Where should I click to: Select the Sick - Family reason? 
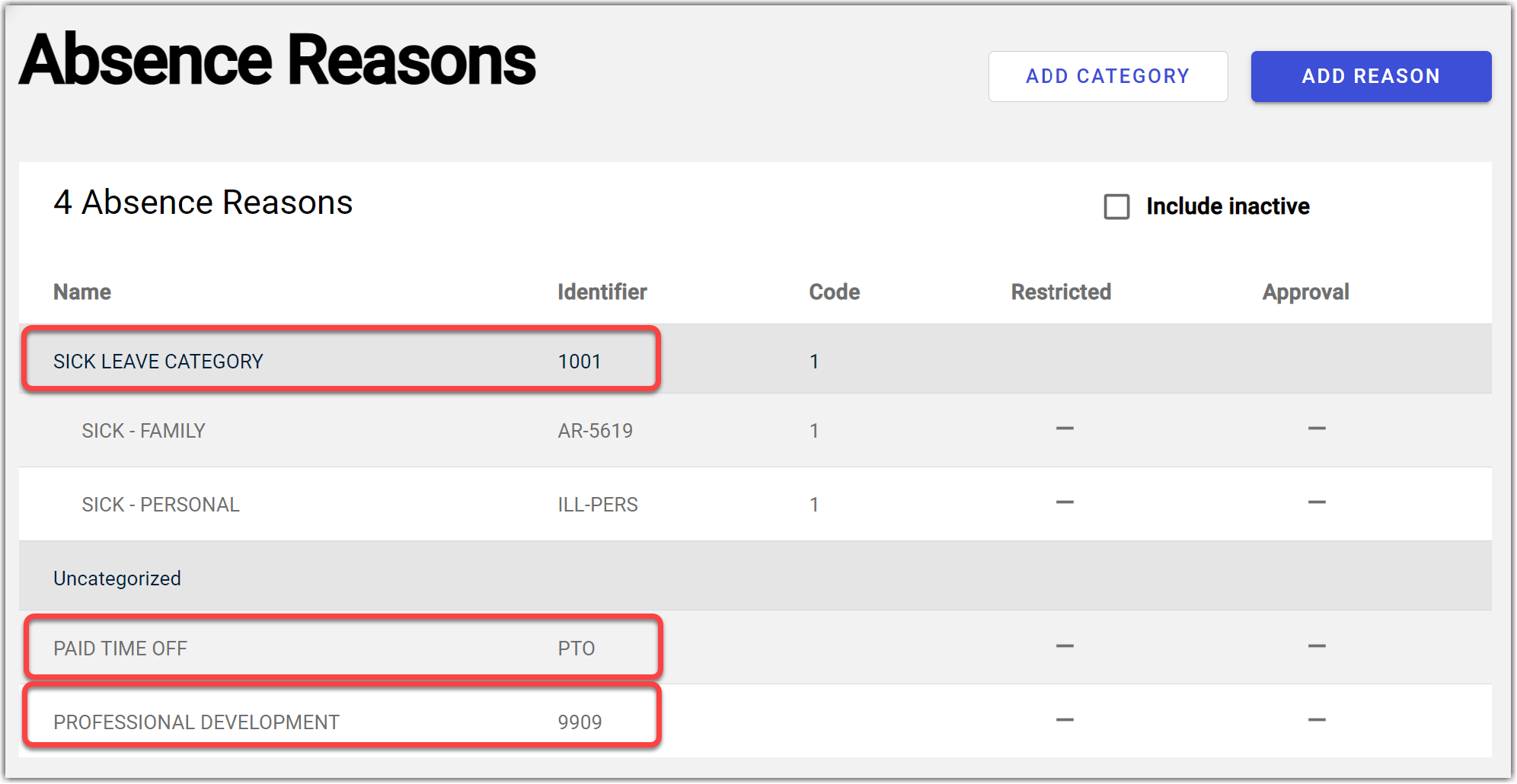click(x=144, y=431)
